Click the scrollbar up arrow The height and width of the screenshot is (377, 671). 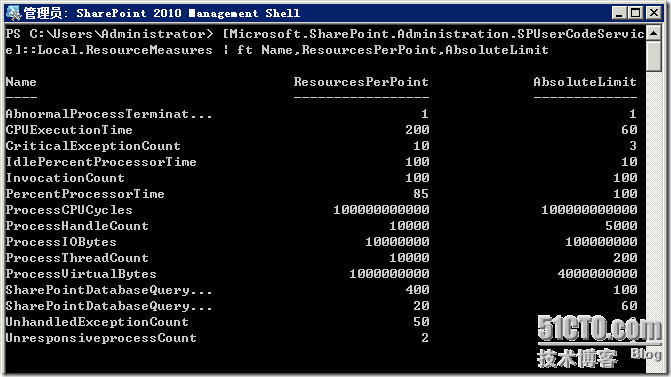point(653,33)
